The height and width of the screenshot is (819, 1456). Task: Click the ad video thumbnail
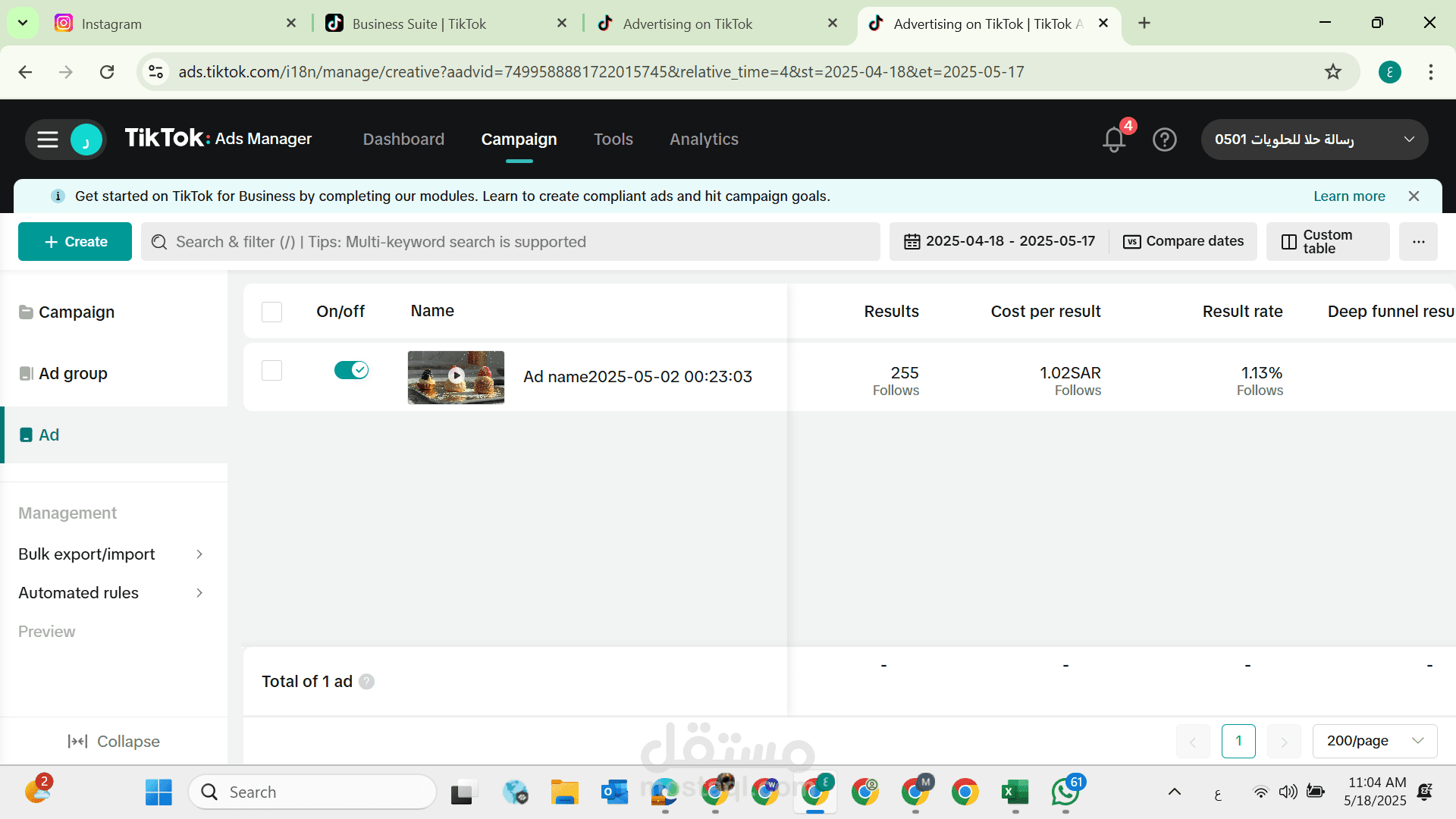(x=456, y=377)
